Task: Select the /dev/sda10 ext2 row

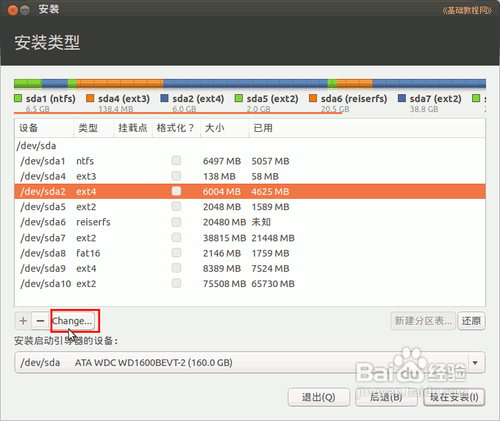Action: (x=250, y=284)
